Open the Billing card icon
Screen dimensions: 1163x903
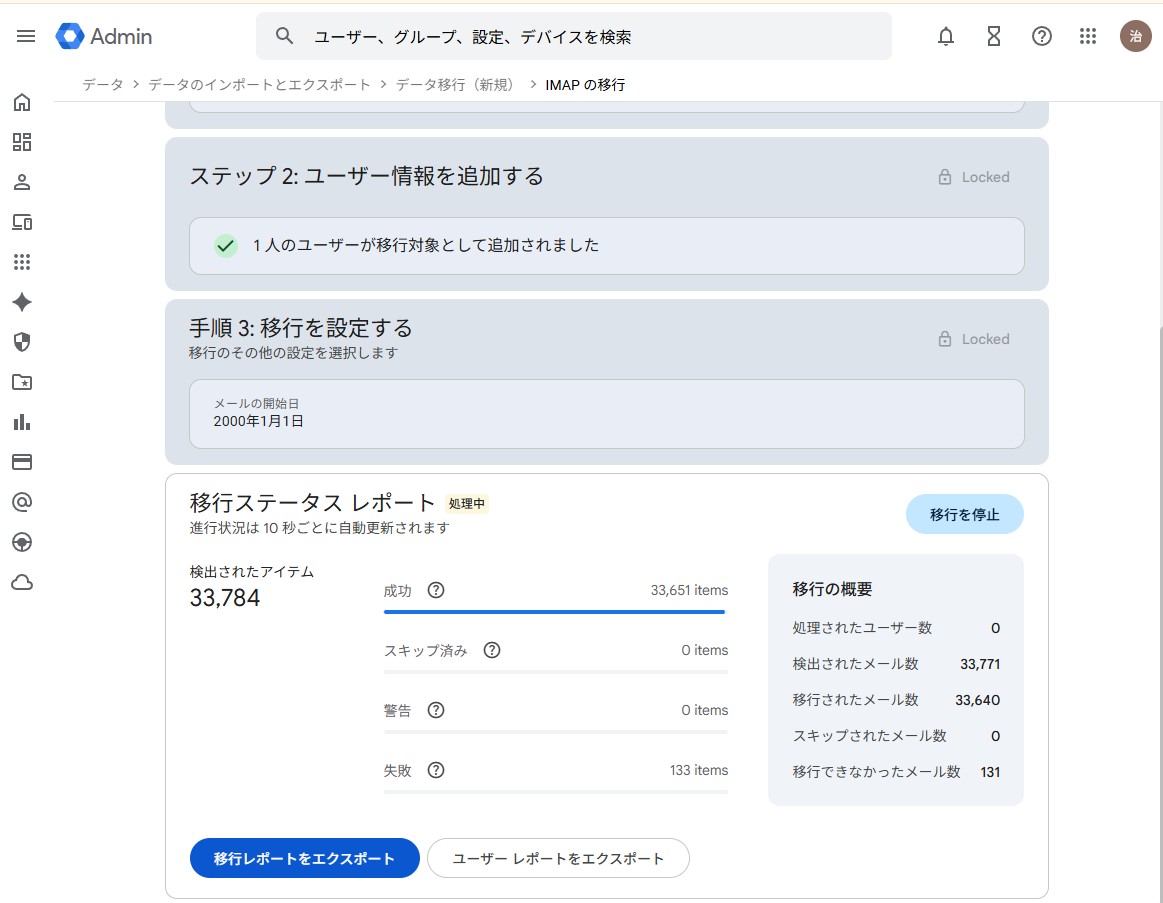pyautogui.click(x=22, y=462)
